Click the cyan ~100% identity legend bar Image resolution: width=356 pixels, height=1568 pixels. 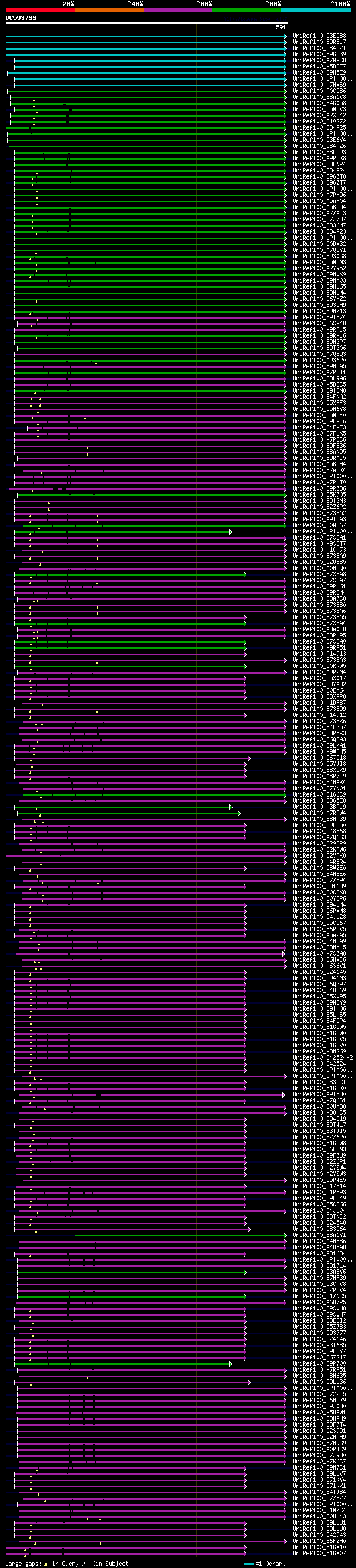click(x=316, y=10)
